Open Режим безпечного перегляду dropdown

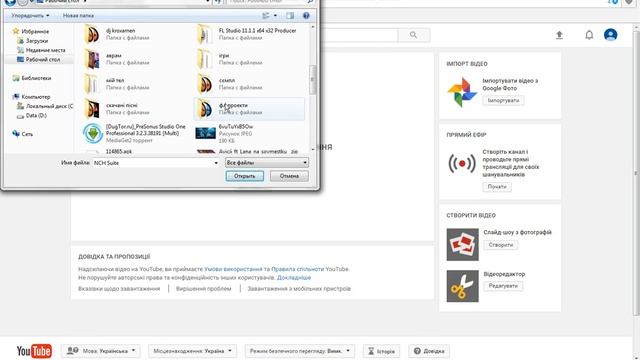(300, 351)
